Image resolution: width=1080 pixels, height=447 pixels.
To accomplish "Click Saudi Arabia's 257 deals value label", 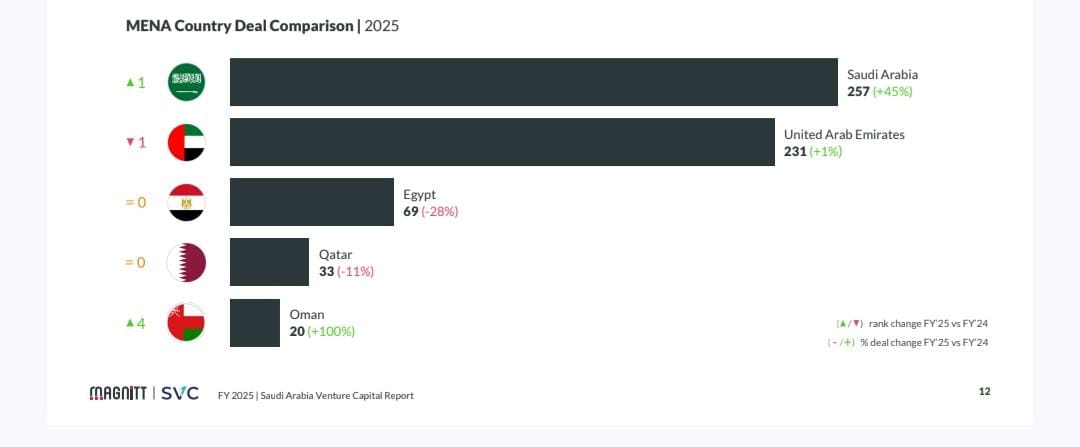I will tap(858, 91).
